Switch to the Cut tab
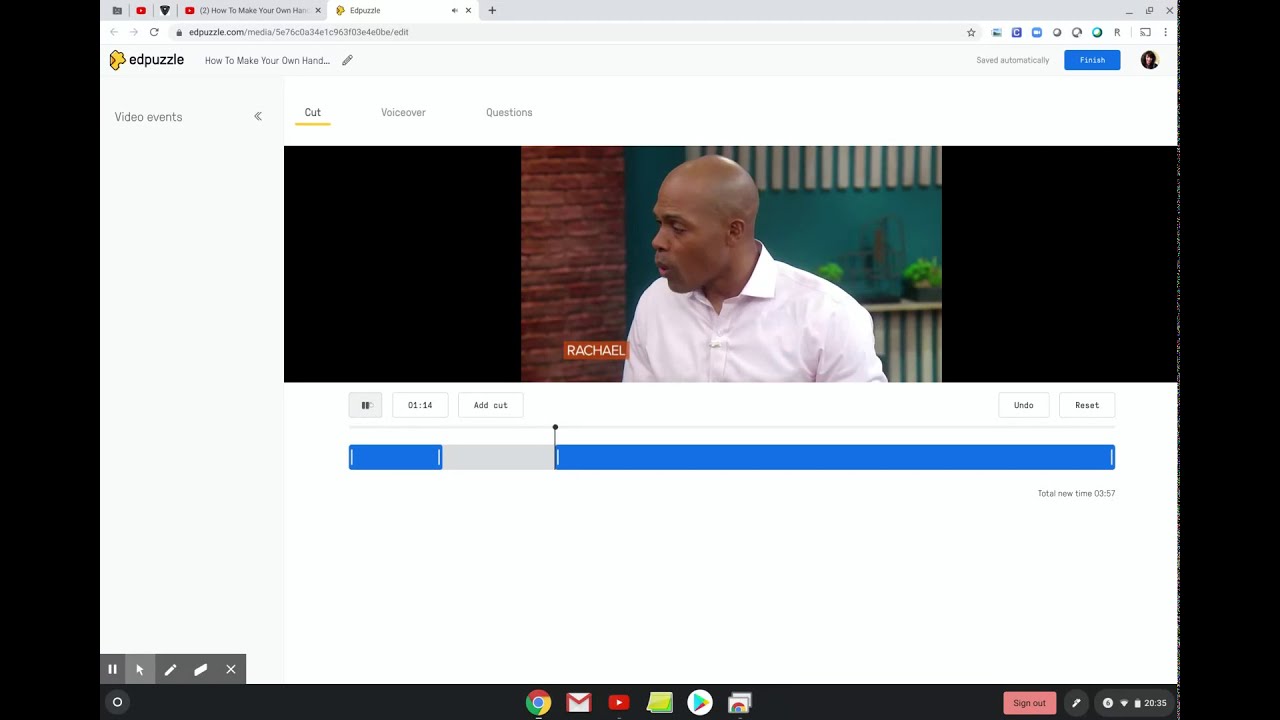This screenshot has width=1280, height=720. [313, 113]
